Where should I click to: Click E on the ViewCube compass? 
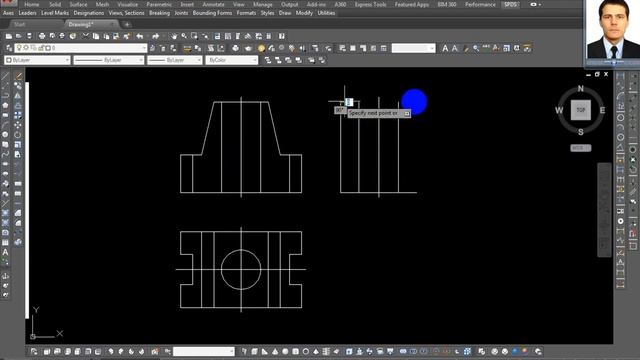(x=602, y=110)
